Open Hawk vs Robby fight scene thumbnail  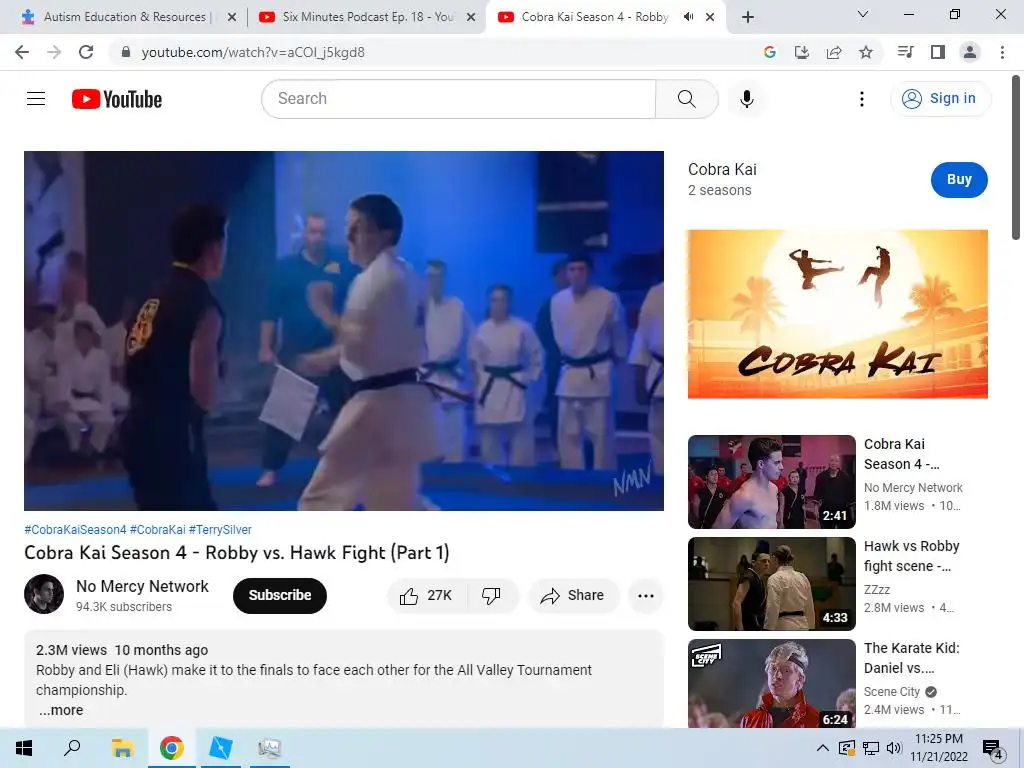(771, 583)
